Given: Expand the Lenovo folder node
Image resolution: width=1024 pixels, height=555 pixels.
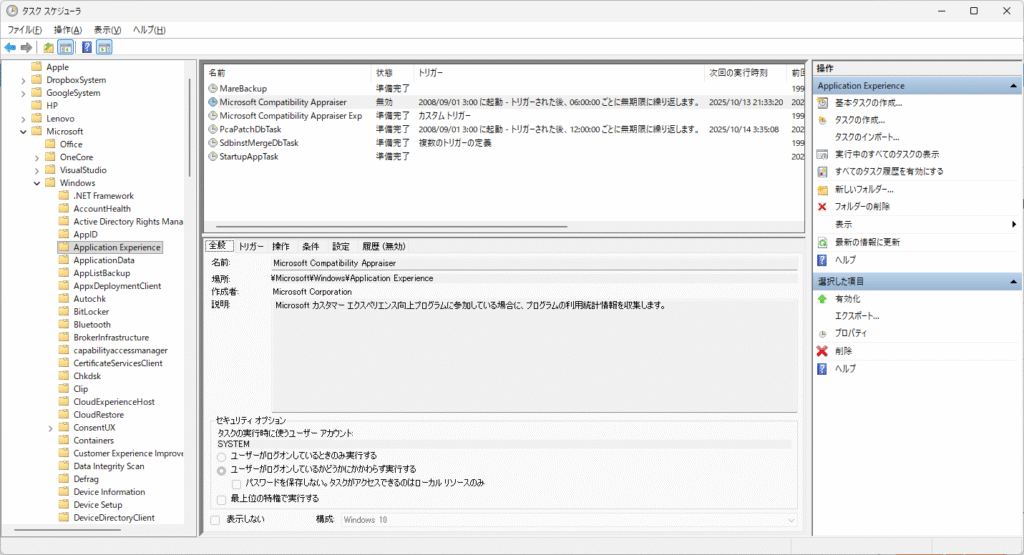Looking at the screenshot, I should [x=22, y=118].
